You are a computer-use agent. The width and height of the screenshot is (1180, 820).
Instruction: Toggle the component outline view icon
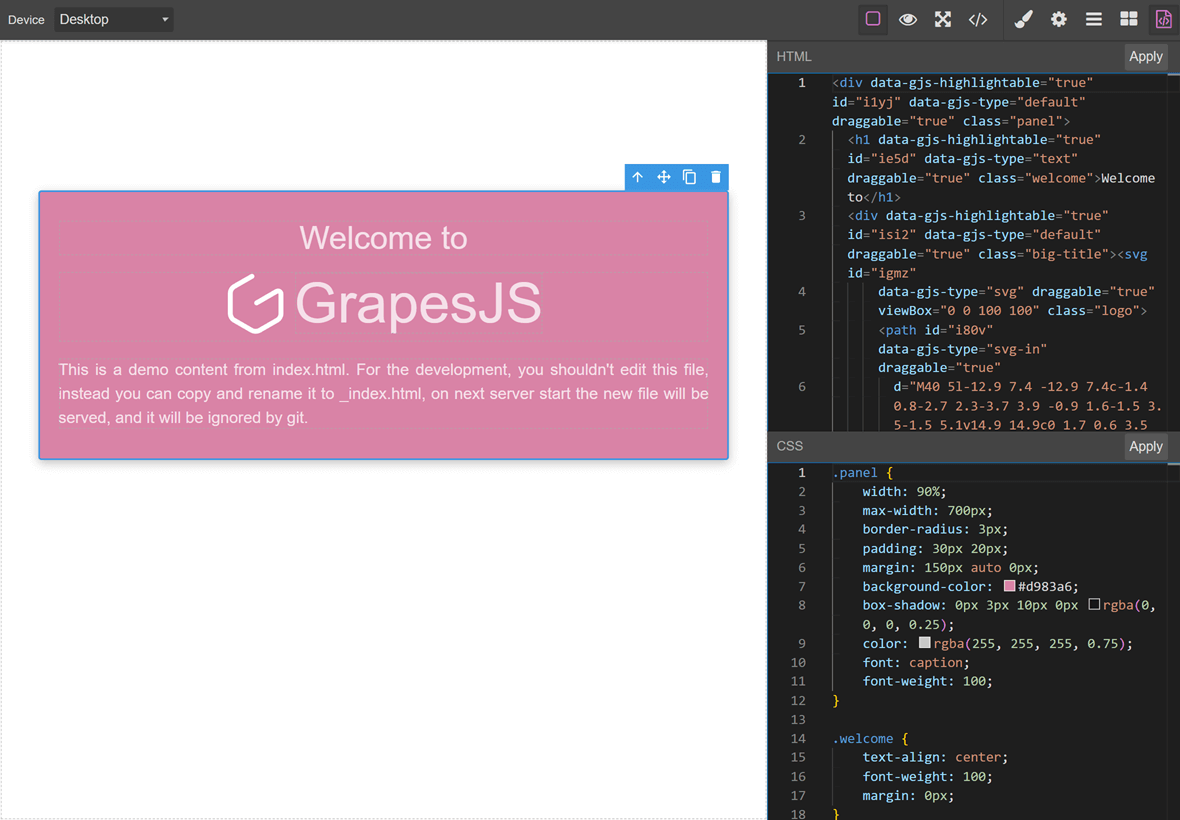[x=873, y=20]
